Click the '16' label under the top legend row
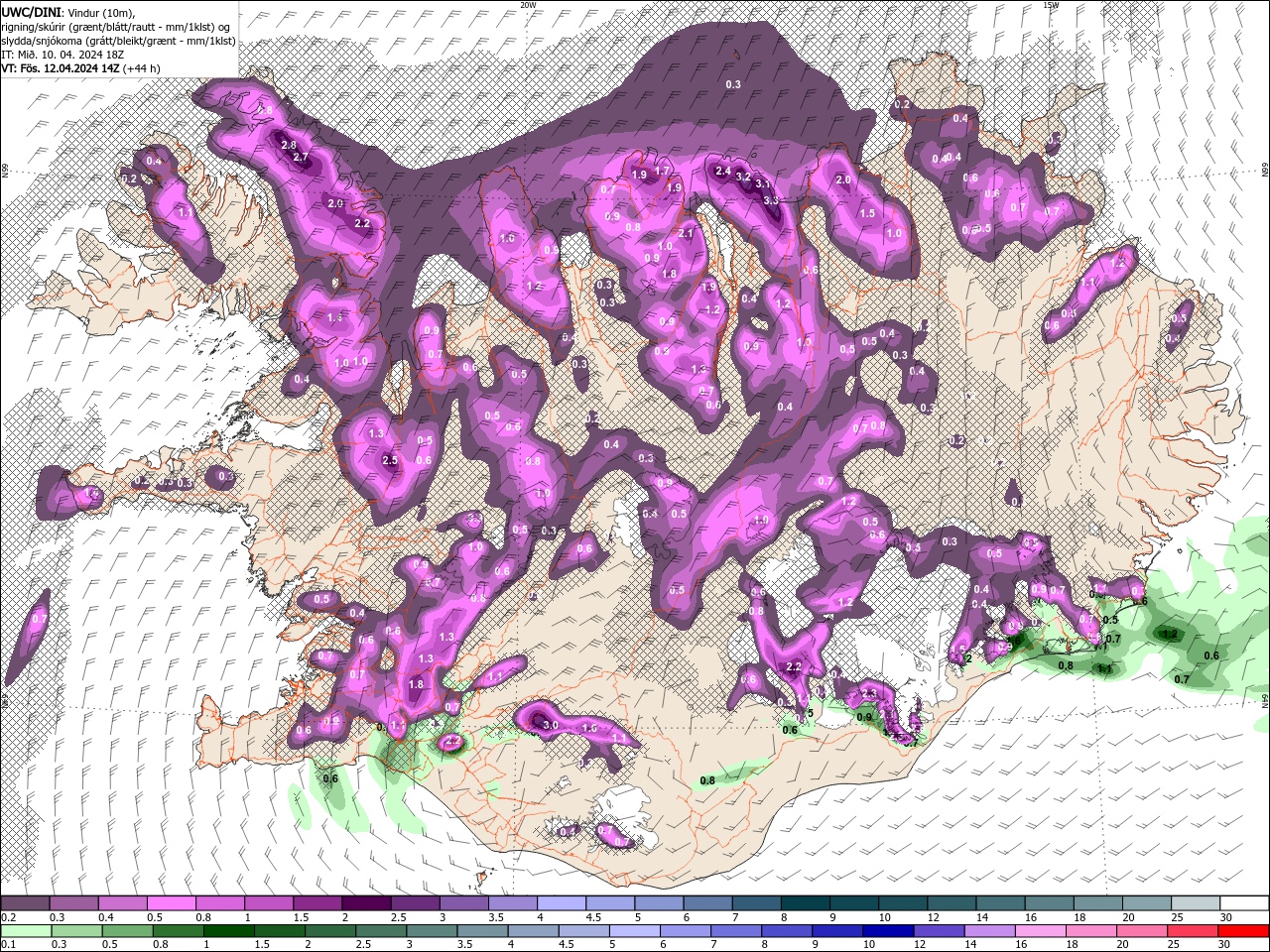 pos(1031,917)
